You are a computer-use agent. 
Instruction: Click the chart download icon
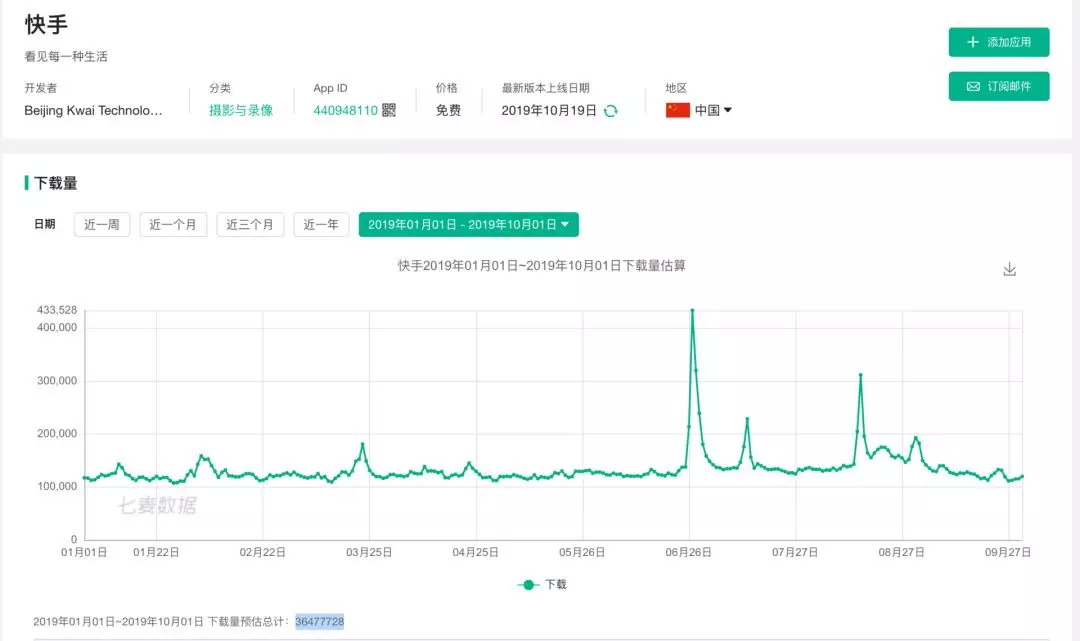click(x=1009, y=269)
